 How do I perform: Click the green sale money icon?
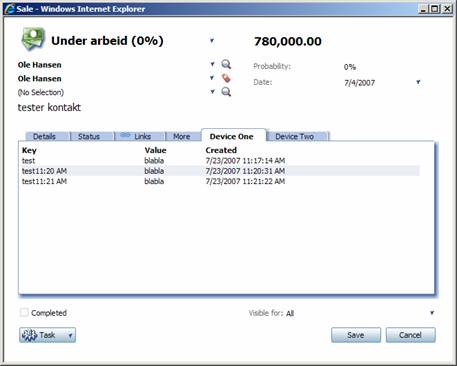33,39
